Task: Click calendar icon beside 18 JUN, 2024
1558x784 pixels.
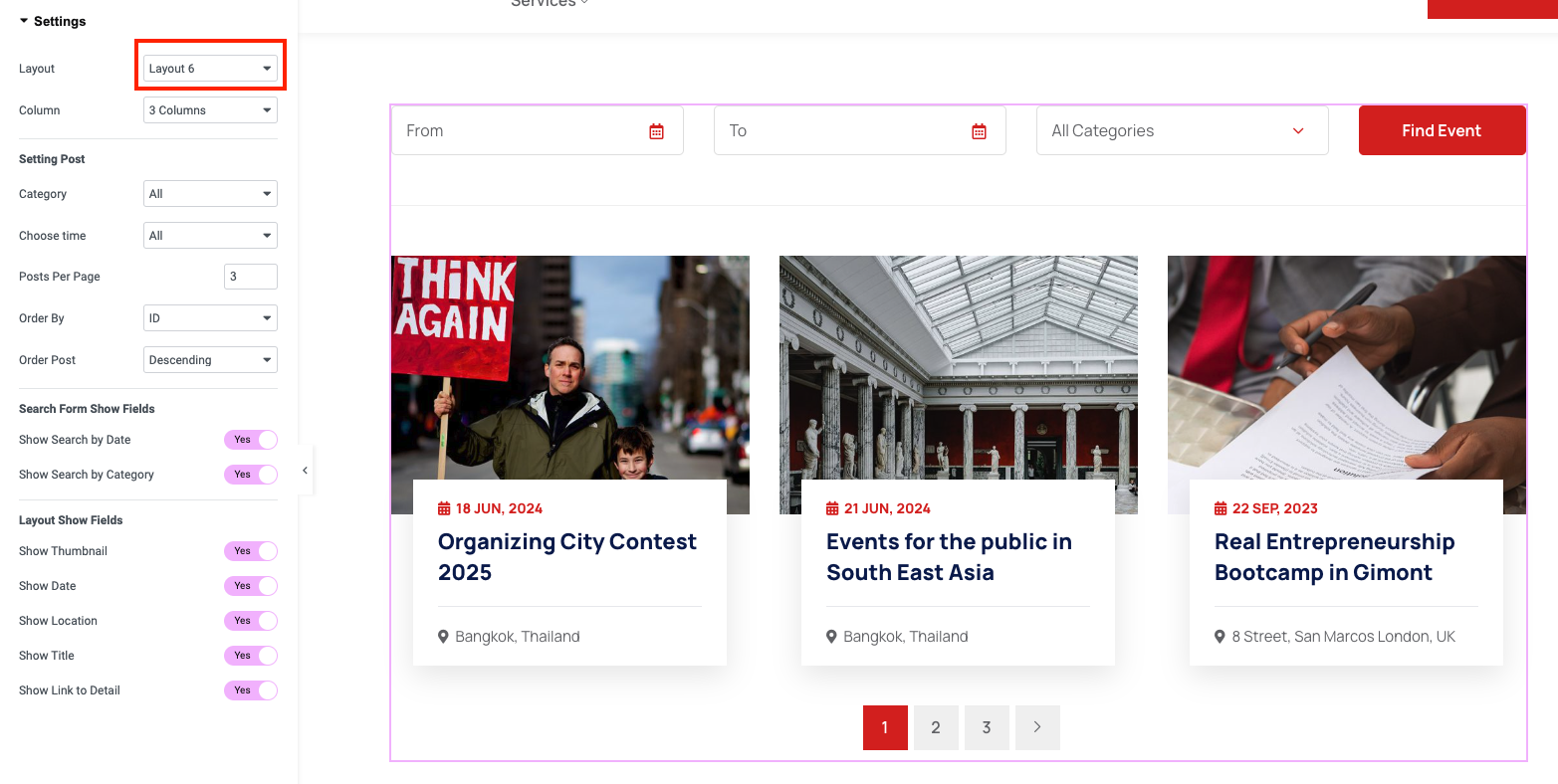Action: tap(444, 508)
